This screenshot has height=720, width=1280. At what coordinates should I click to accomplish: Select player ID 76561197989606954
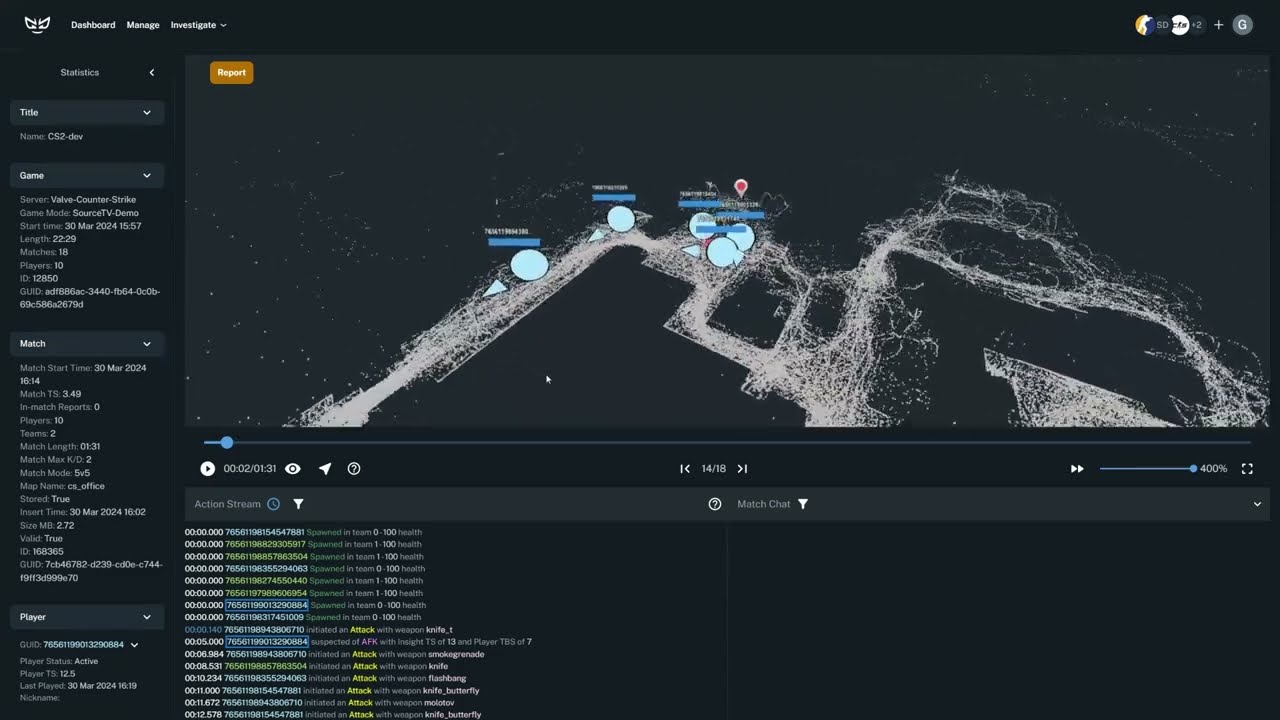tap(265, 593)
